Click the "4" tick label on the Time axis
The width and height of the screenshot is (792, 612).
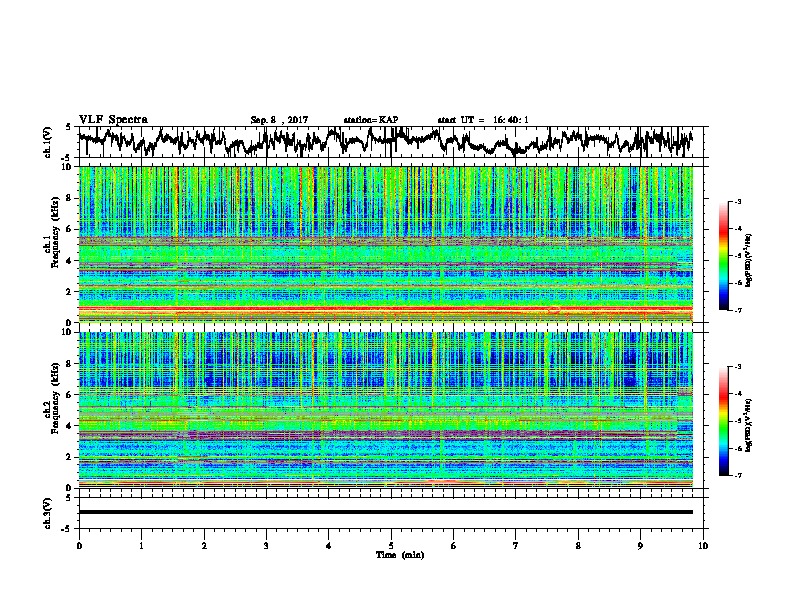click(329, 546)
